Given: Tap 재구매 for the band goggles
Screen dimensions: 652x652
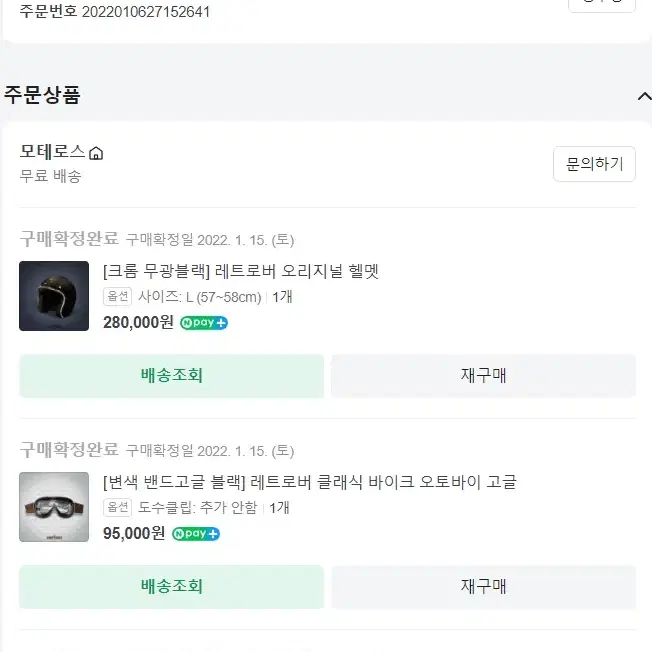Looking at the screenshot, I should [x=484, y=587].
